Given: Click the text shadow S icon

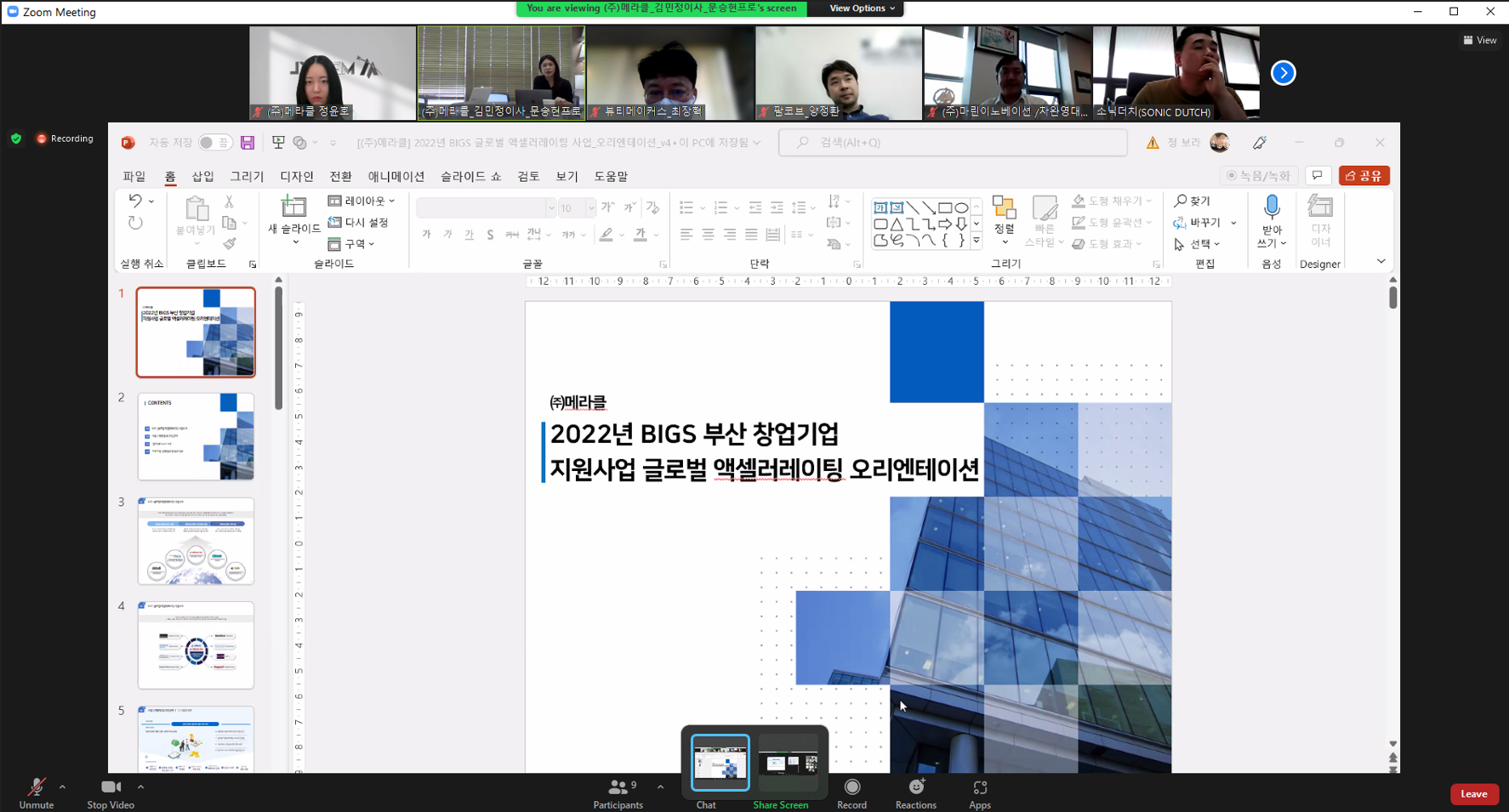Looking at the screenshot, I should tap(490, 235).
